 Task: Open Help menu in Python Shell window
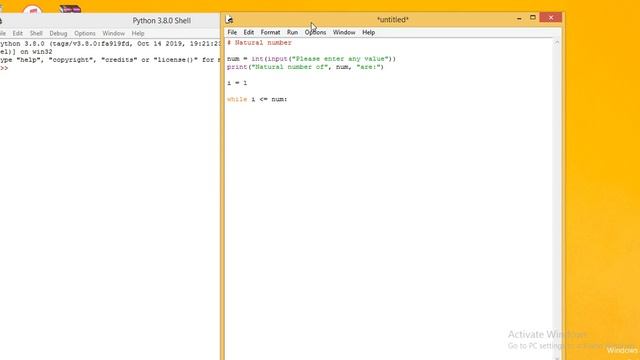click(138, 33)
